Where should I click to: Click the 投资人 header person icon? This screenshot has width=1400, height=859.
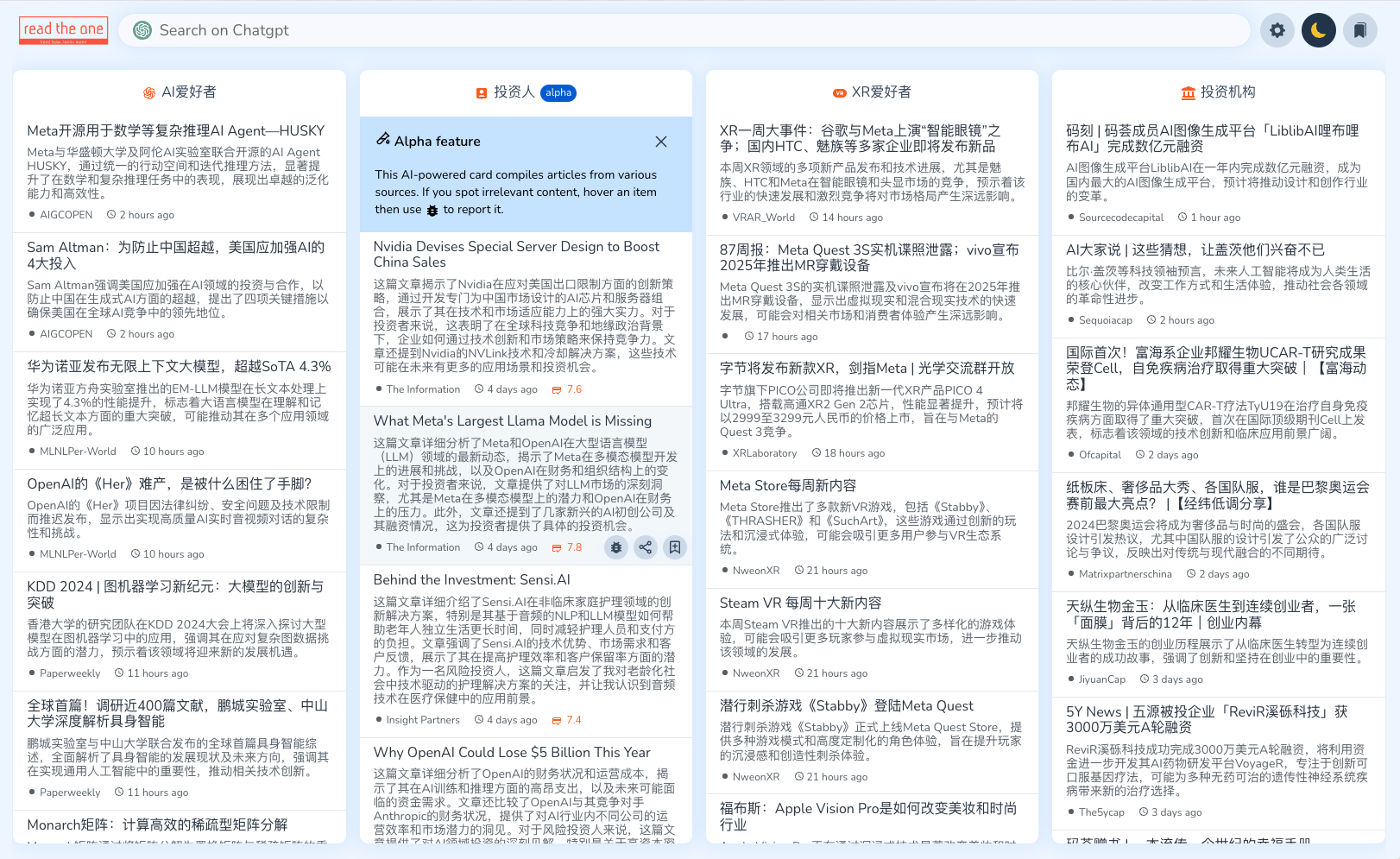pyautogui.click(x=482, y=92)
